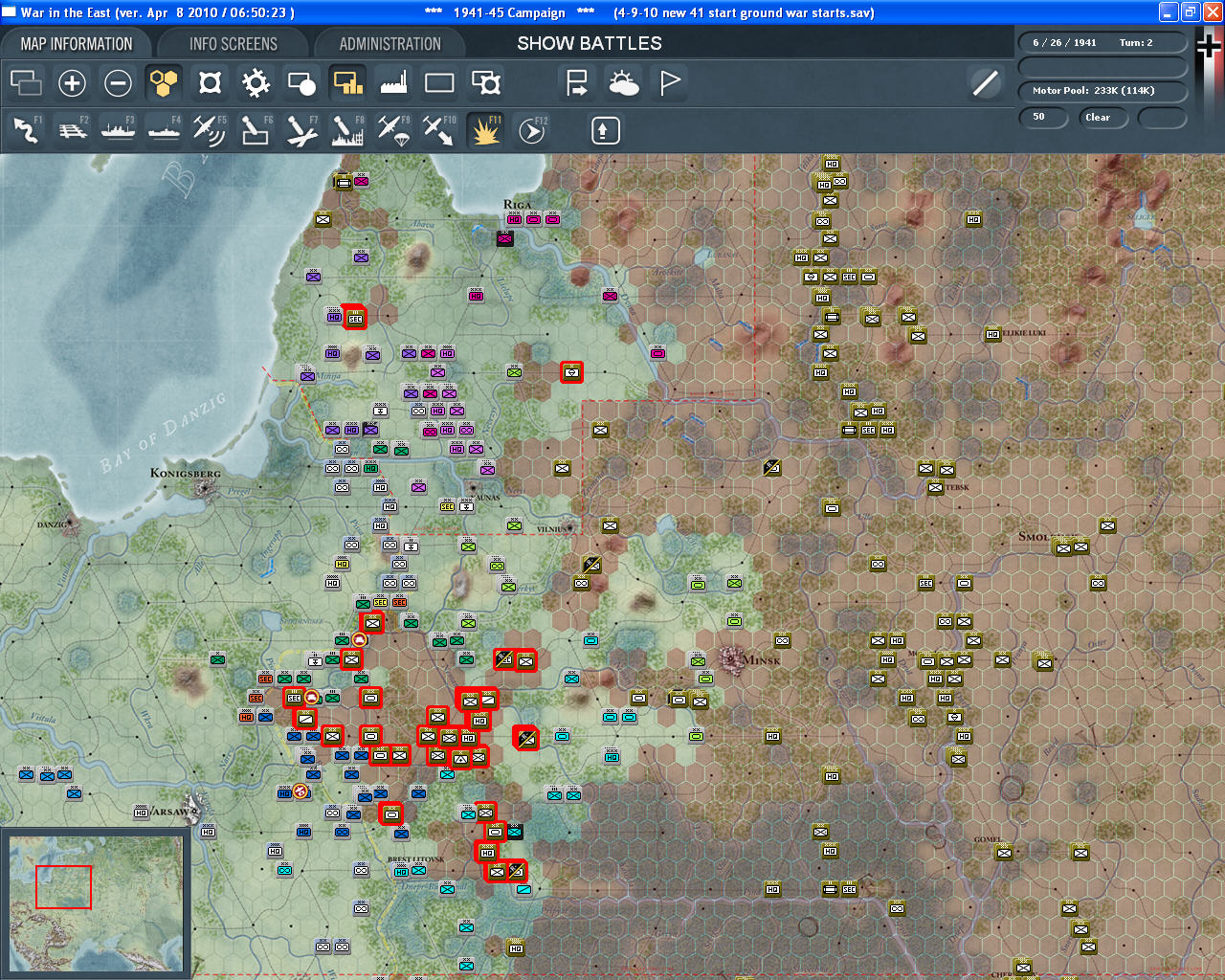Image resolution: width=1225 pixels, height=980 pixels.
Task: Select the F5 air reconnaissance mission icon
Action: (210, 131)
